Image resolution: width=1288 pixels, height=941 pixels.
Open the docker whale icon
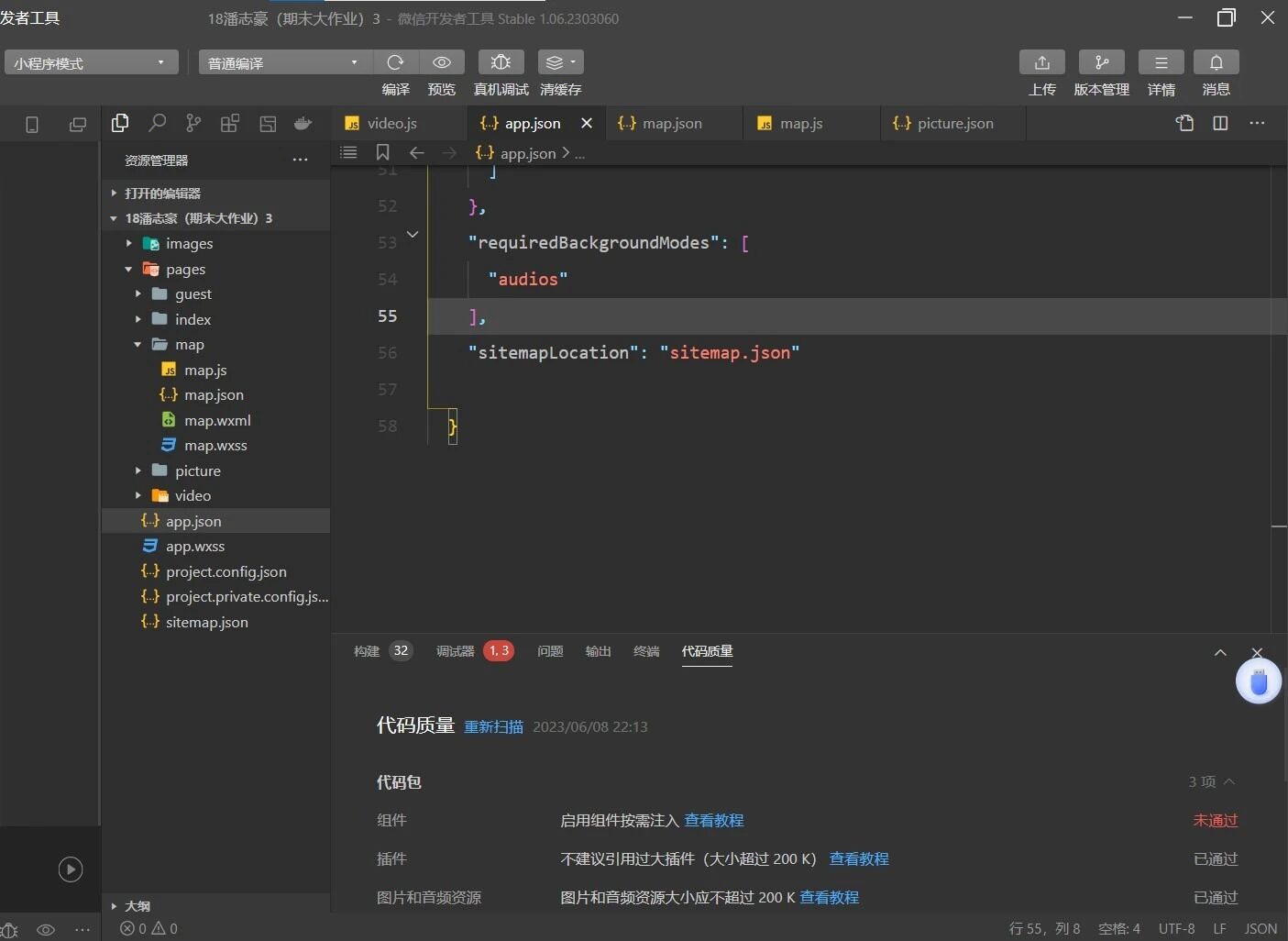click(303, 123)
